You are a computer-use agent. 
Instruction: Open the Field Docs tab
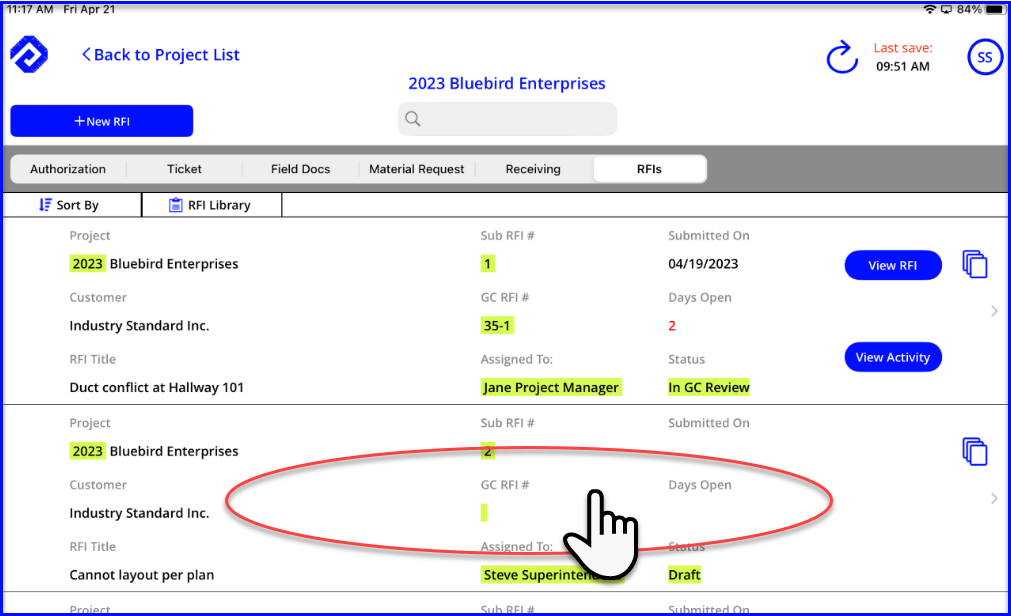(300, 169)
